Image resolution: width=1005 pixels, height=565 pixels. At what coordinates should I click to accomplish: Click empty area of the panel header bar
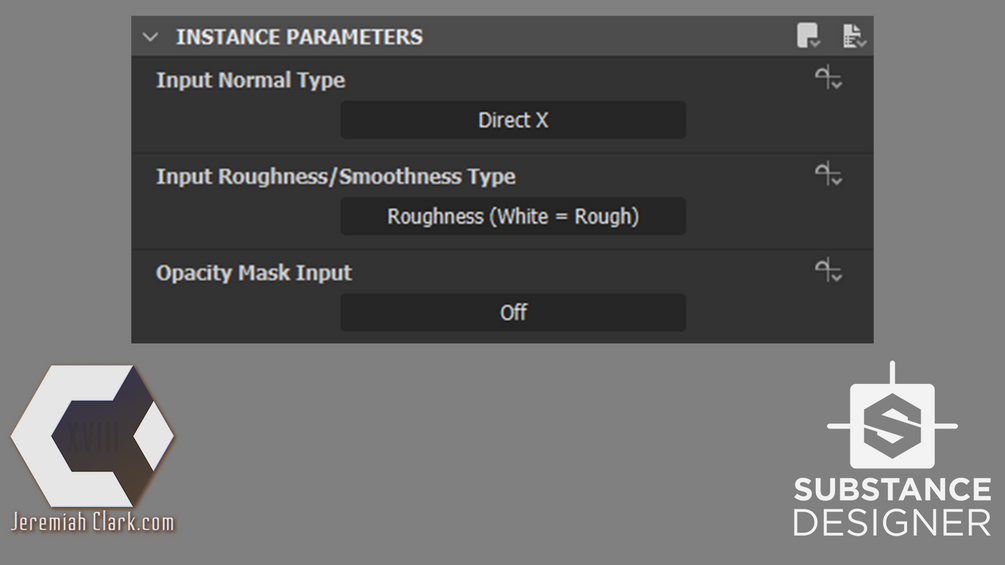600,37
